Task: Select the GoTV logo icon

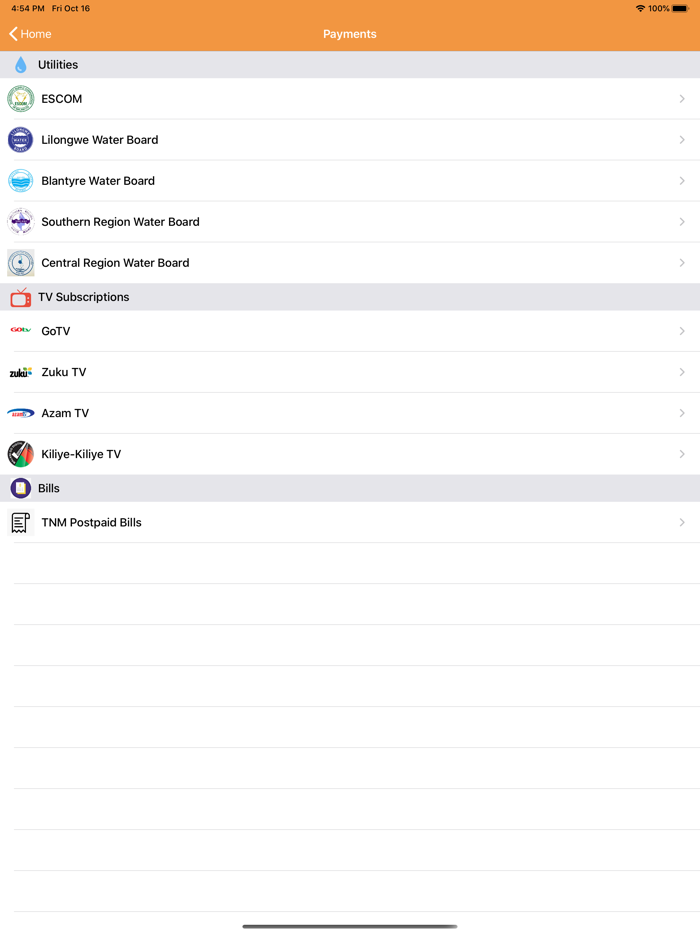Action: 20,330
